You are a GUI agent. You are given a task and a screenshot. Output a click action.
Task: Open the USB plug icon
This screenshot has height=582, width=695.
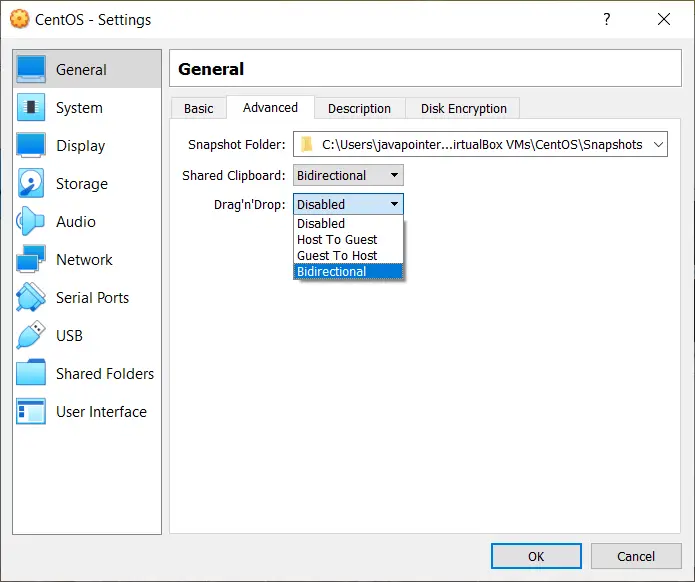[31, 335]
